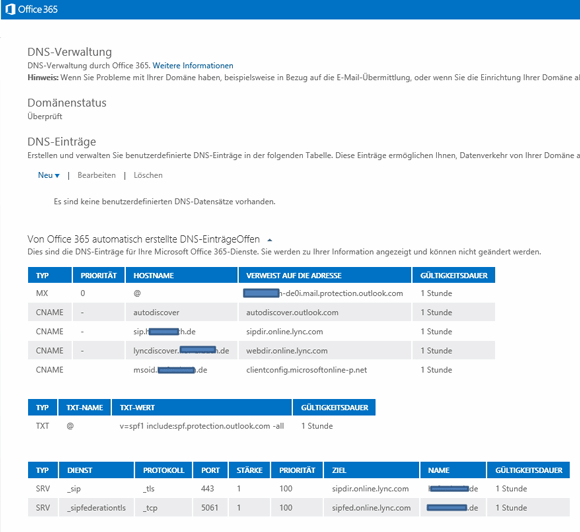Image resolution: width=580 pixels, height=532 pixels.
Task: Select the TXT record type cell
Action: point(42,426)
